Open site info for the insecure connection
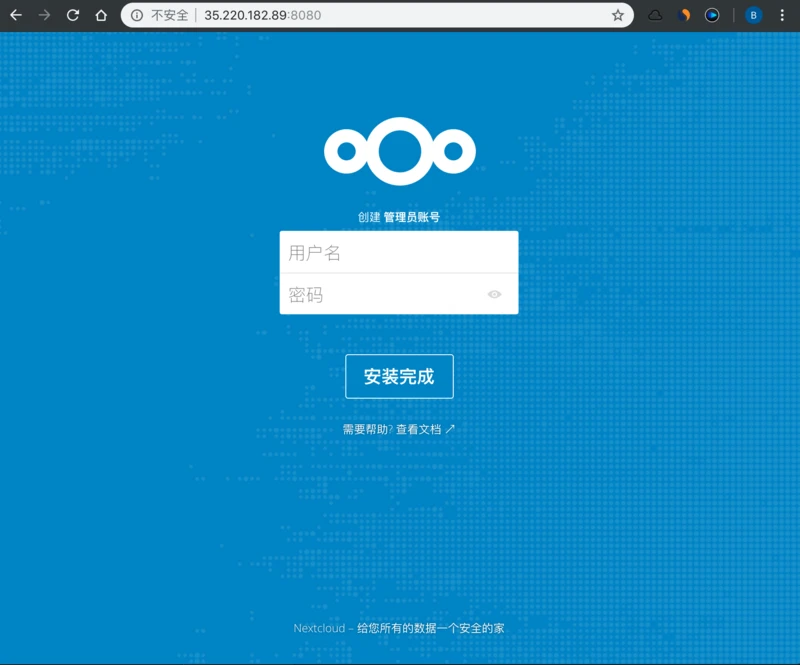The width and height of the screenshot is (800, 665). (137, 16)
